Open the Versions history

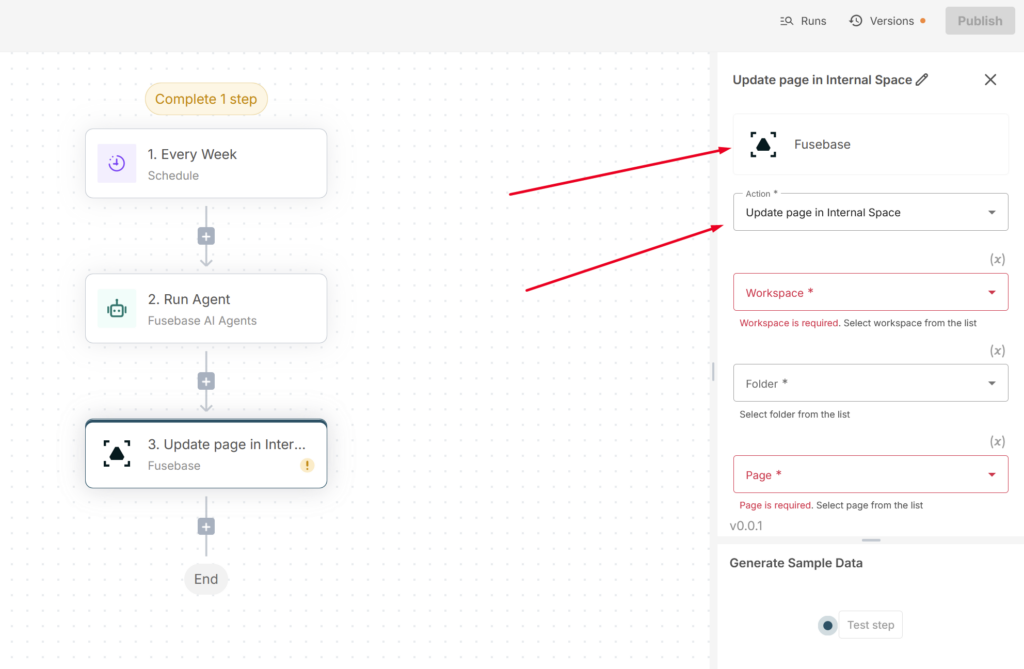click(887, 21)
